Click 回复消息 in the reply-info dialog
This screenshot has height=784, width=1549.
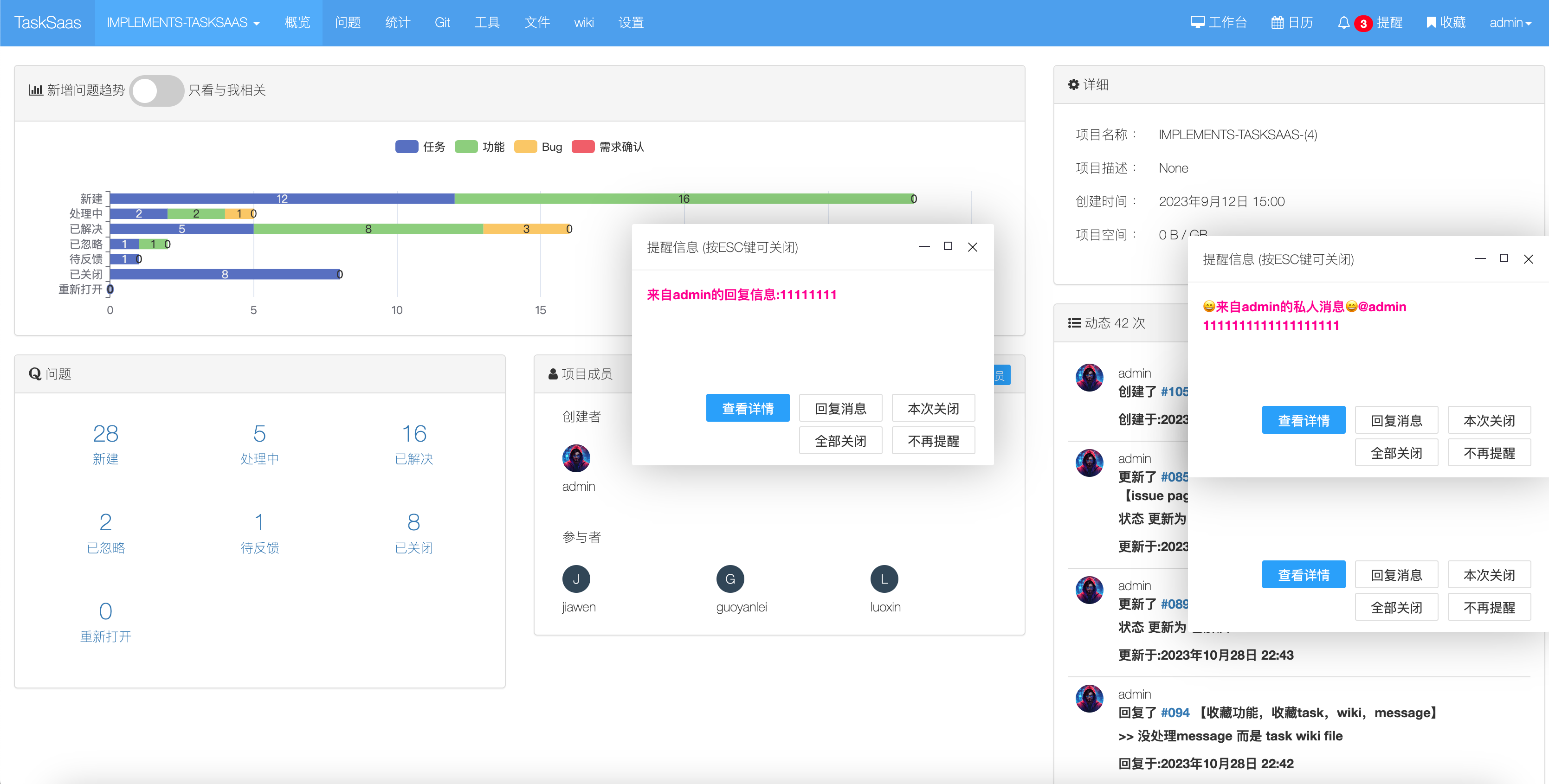tap(840, 408)
